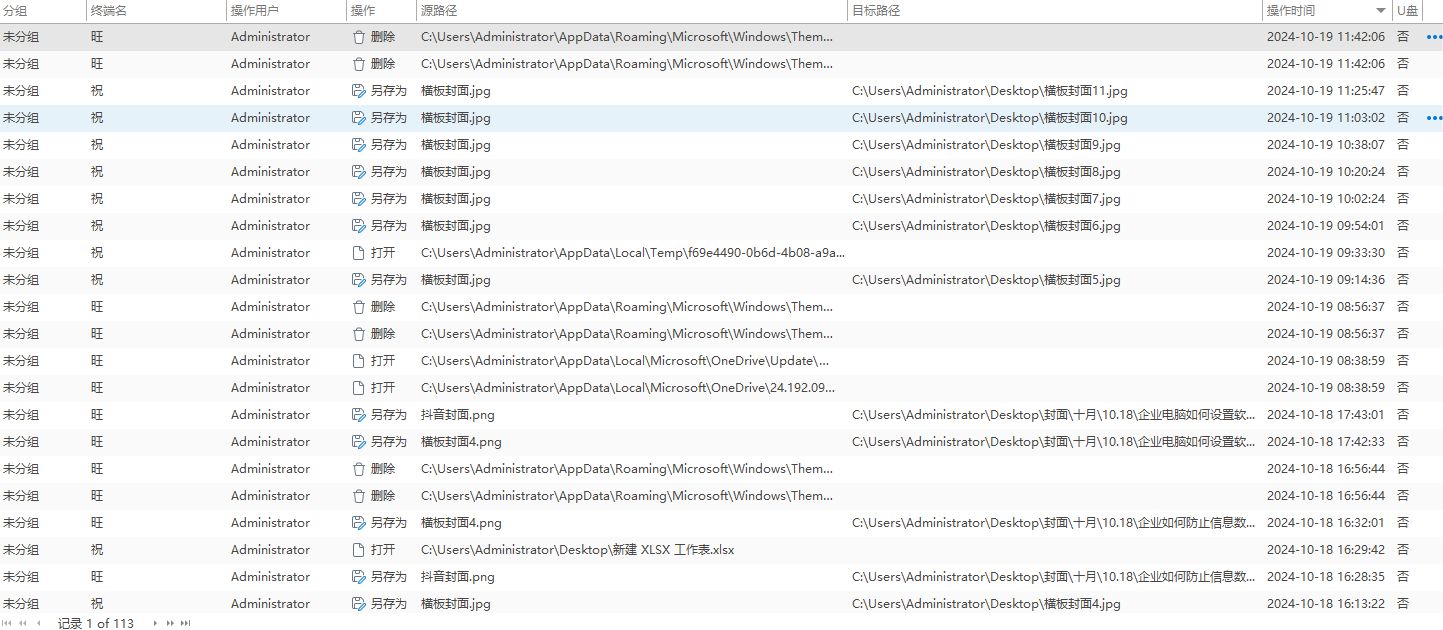Sort by the U盘 column header
This screenshot has height=630, width=1443.
tap(1408, 11)
